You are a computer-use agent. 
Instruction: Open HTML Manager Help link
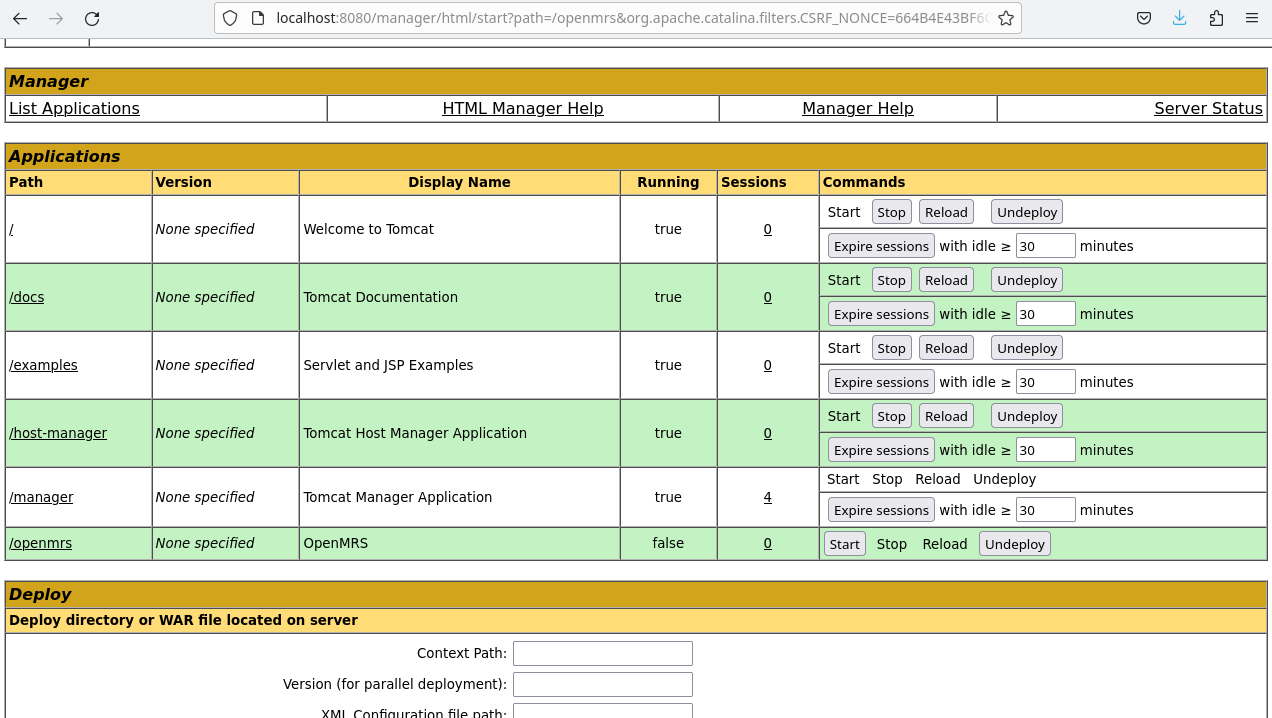523,108
